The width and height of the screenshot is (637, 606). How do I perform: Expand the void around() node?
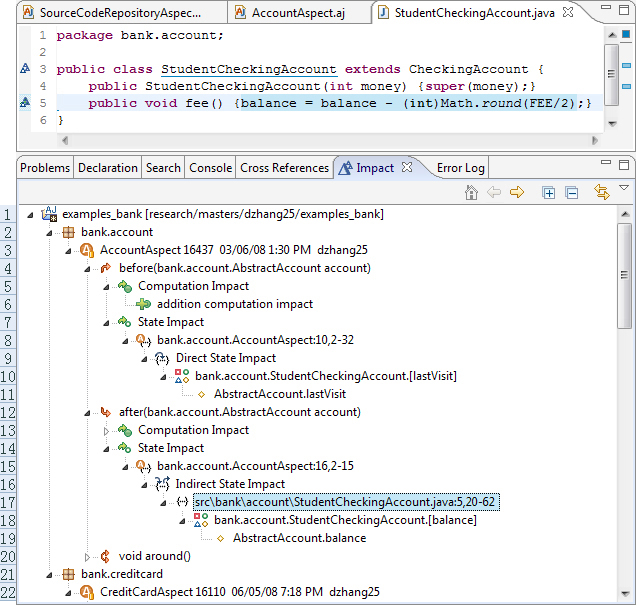[x=87, y=557]
